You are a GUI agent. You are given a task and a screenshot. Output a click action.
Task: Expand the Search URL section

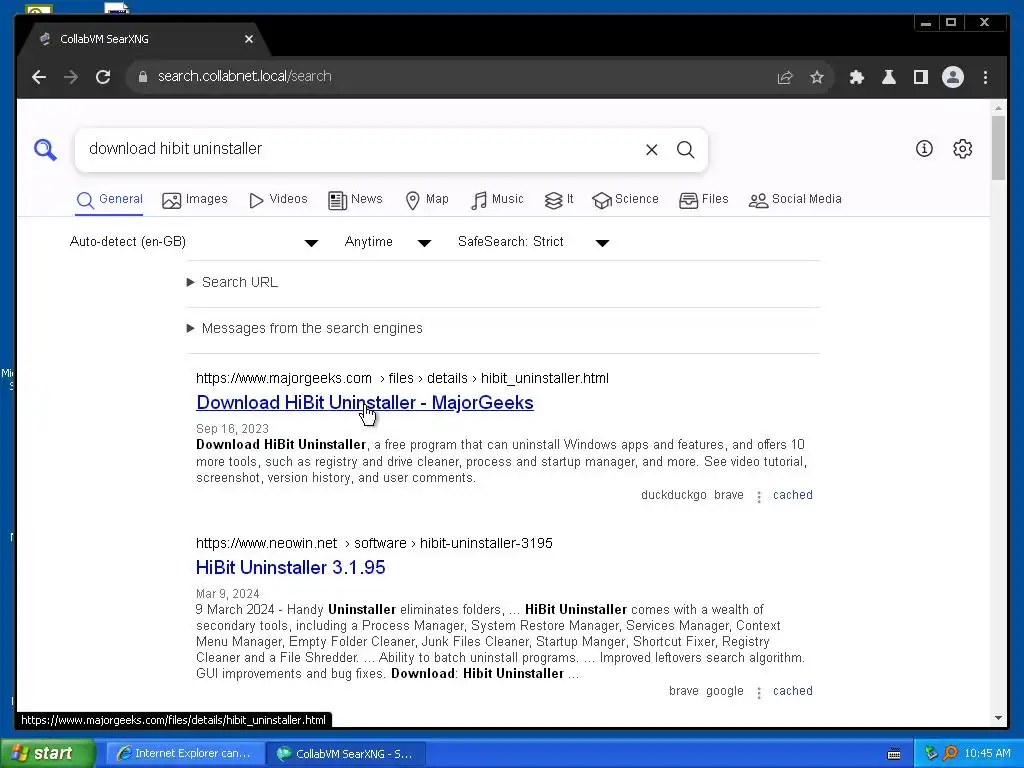(232, 283)
